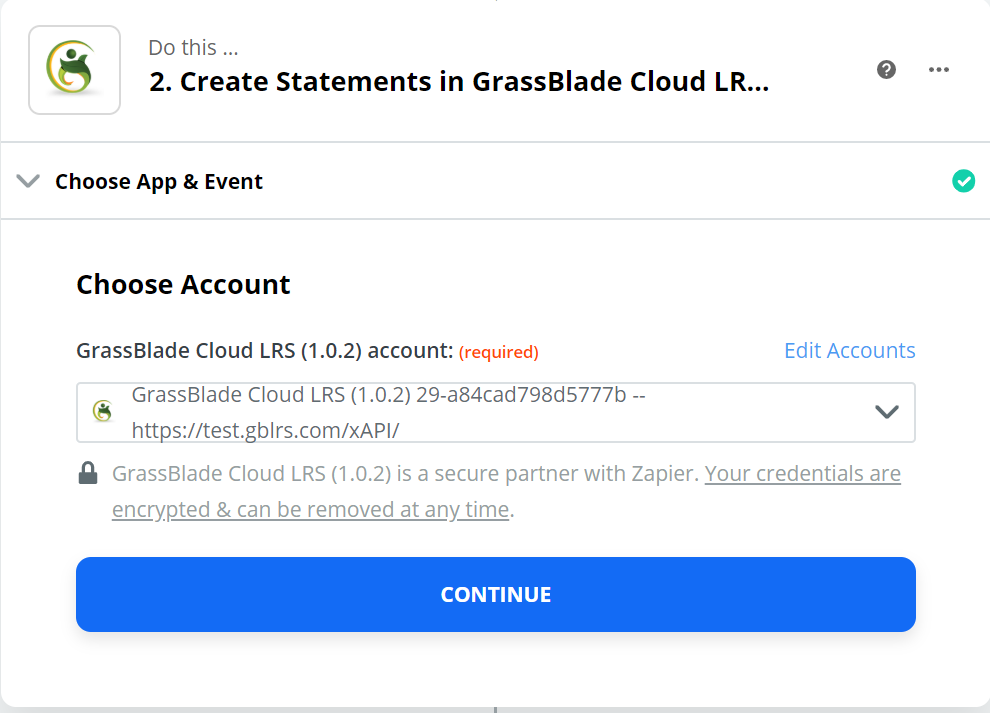Screen dimensions: 990x713
Task: Follow the Your credentials are encrypted link
Action: pos(506,491)
